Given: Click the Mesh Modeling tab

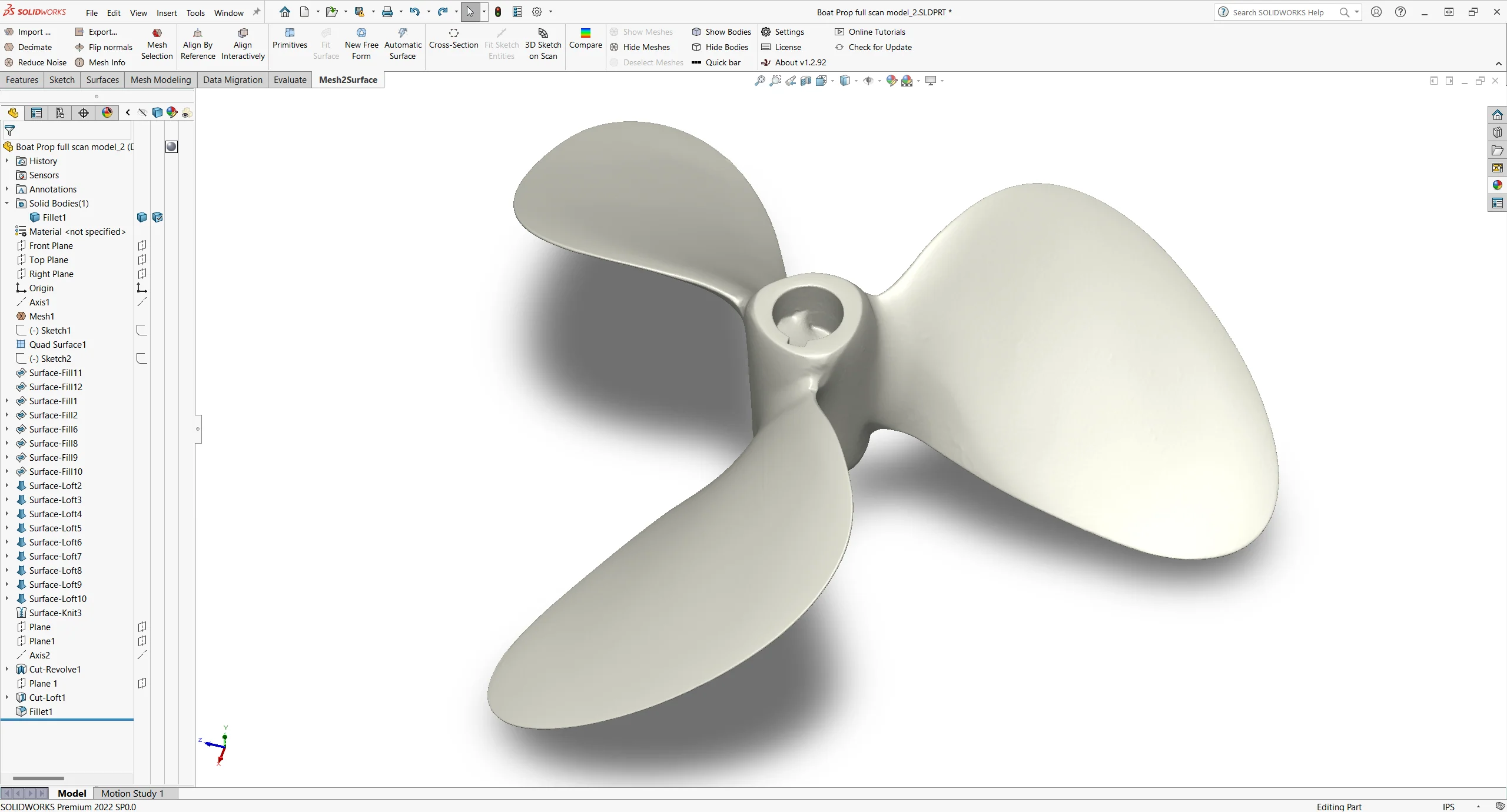Looking at the screenshot, I should [x=161, y=79].
